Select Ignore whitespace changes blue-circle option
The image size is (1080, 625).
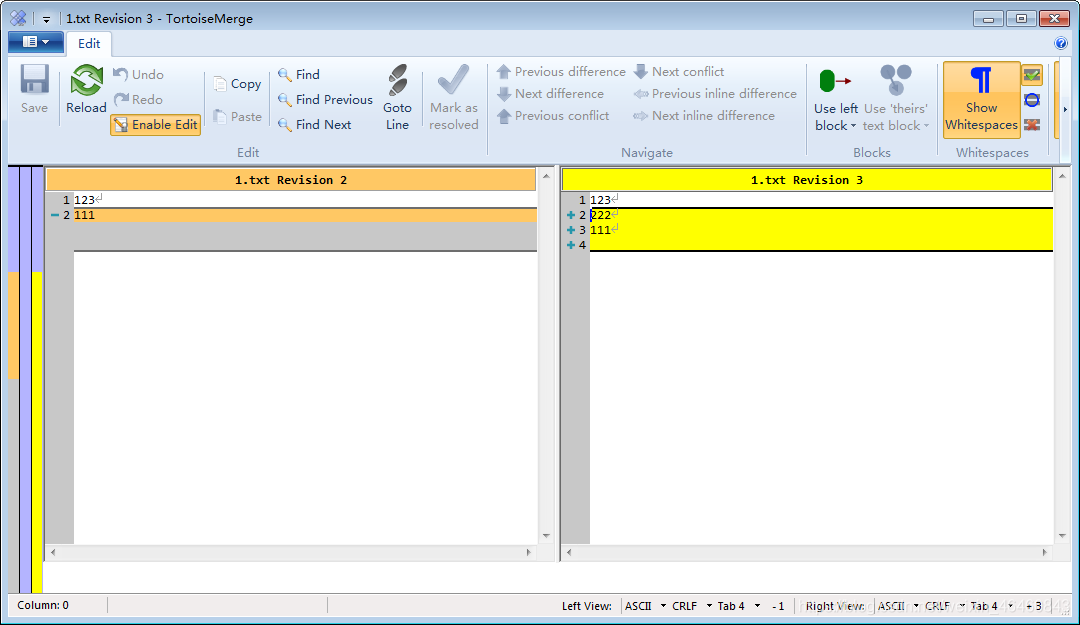click(x=1032, y=100)
